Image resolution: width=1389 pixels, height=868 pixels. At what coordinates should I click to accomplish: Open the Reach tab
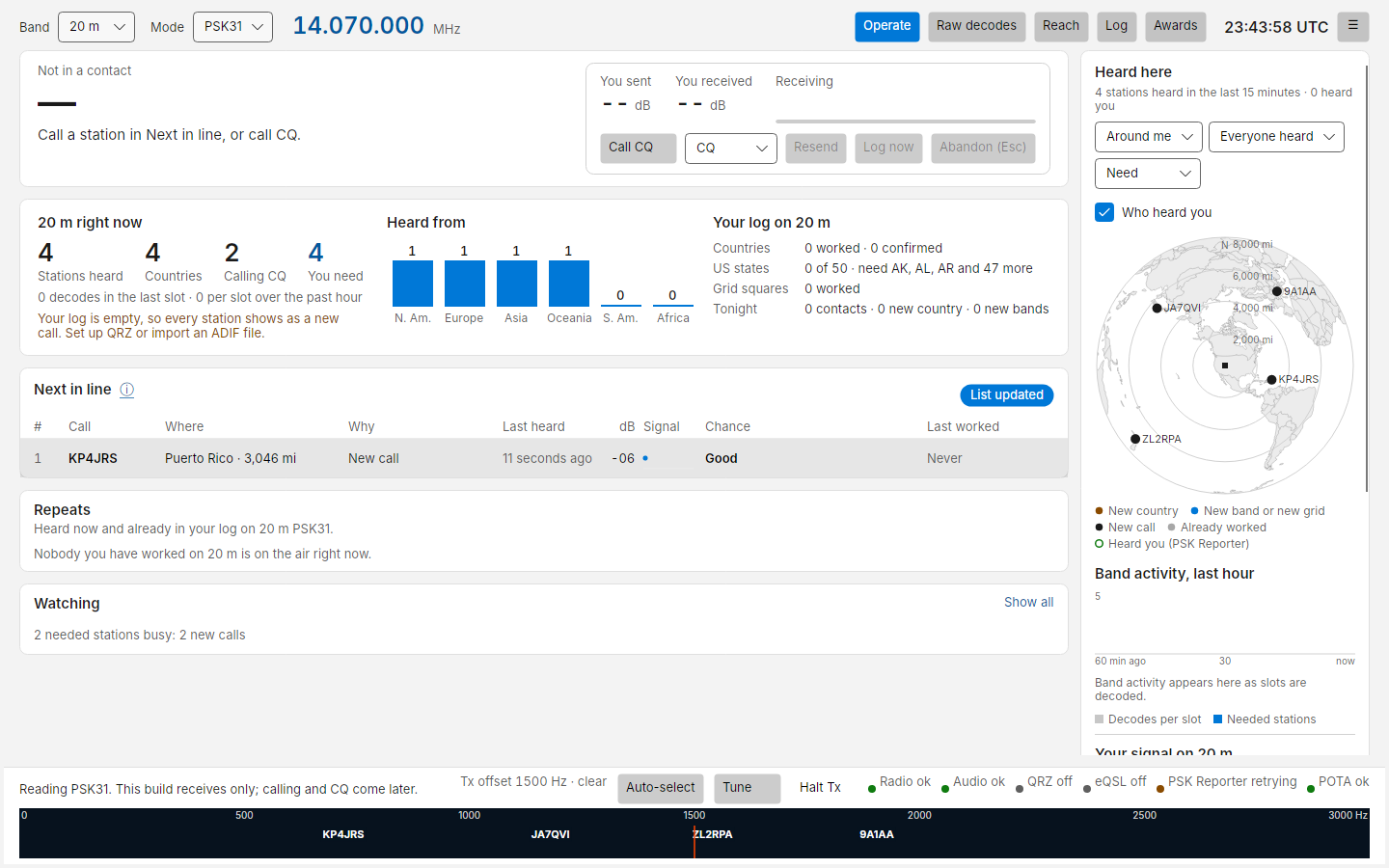click(1061, 27)
